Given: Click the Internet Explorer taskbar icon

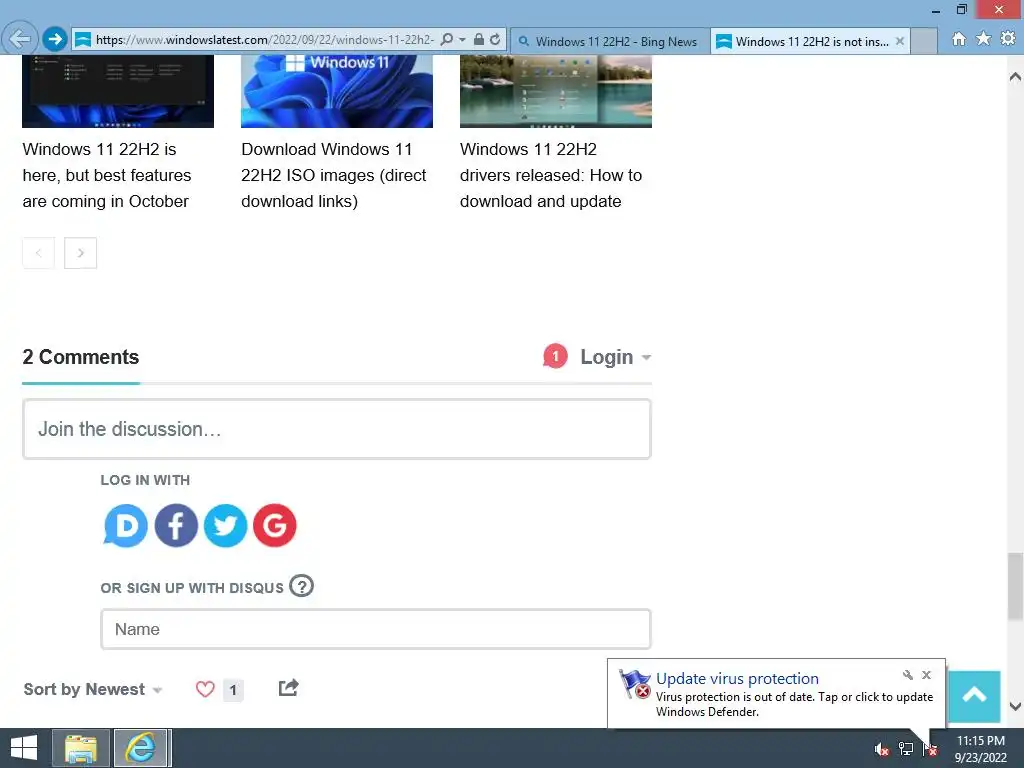Looking at the screenshot, I should tap(142, 748).
